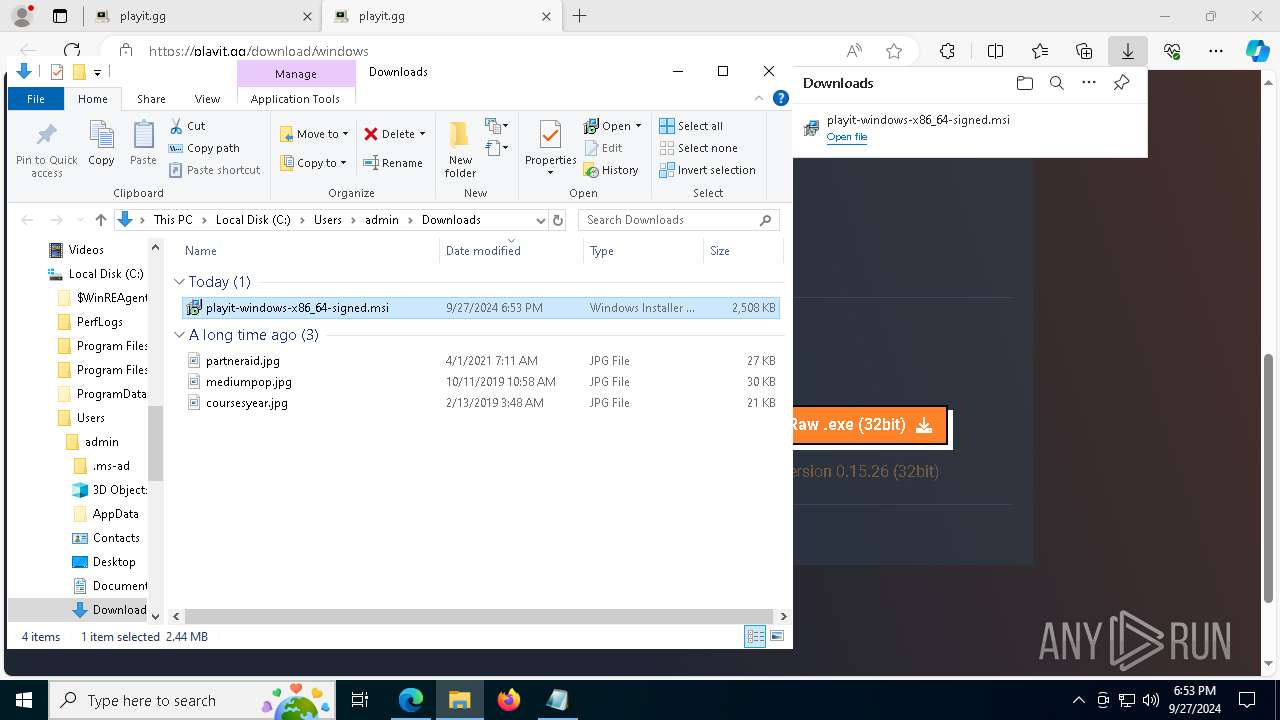Open the Edge Favorites icon
The image size is (1280, 720).
click(x=1040, y=51)
